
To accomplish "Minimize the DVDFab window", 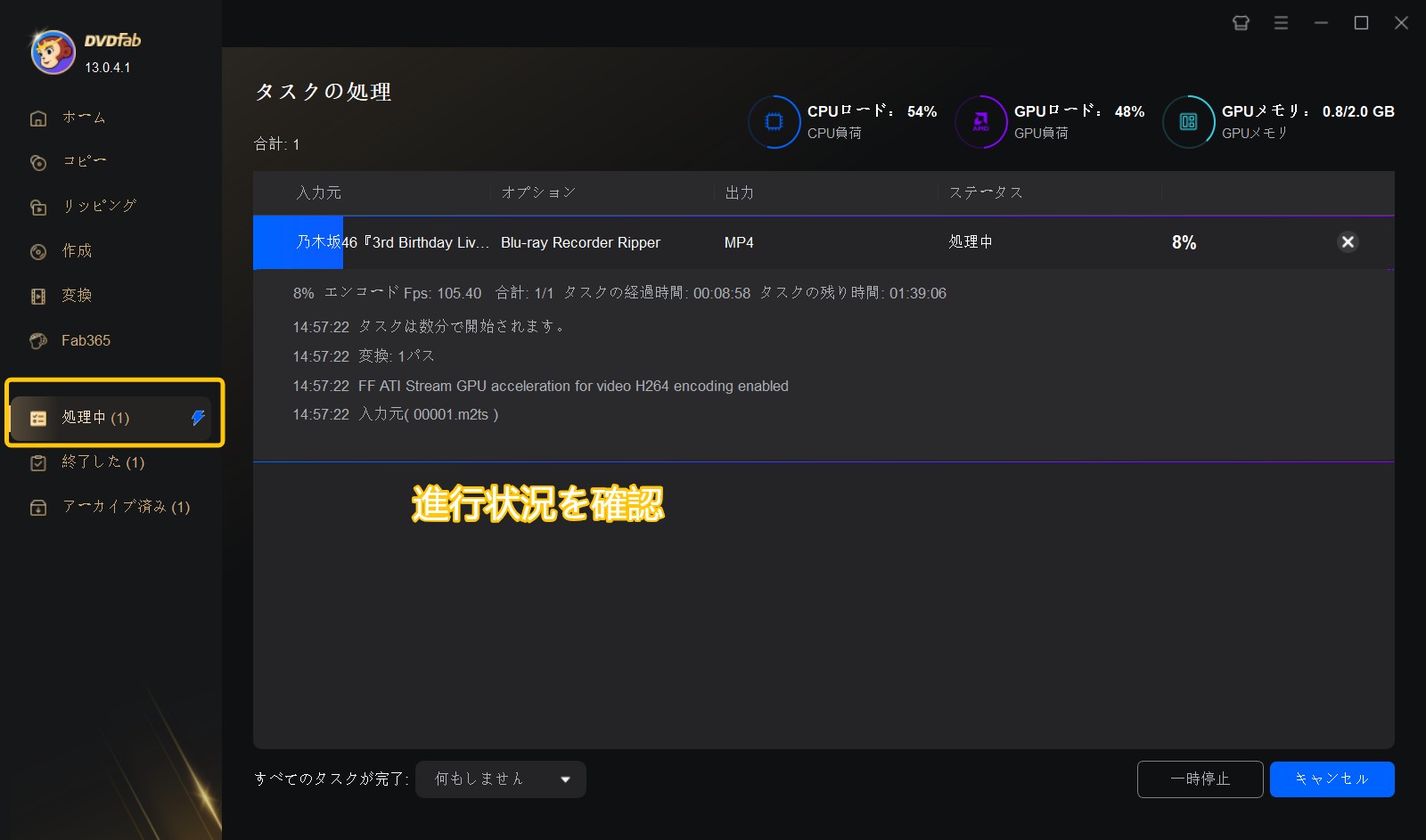I will pyautogui.click(x=1321, y=23).
